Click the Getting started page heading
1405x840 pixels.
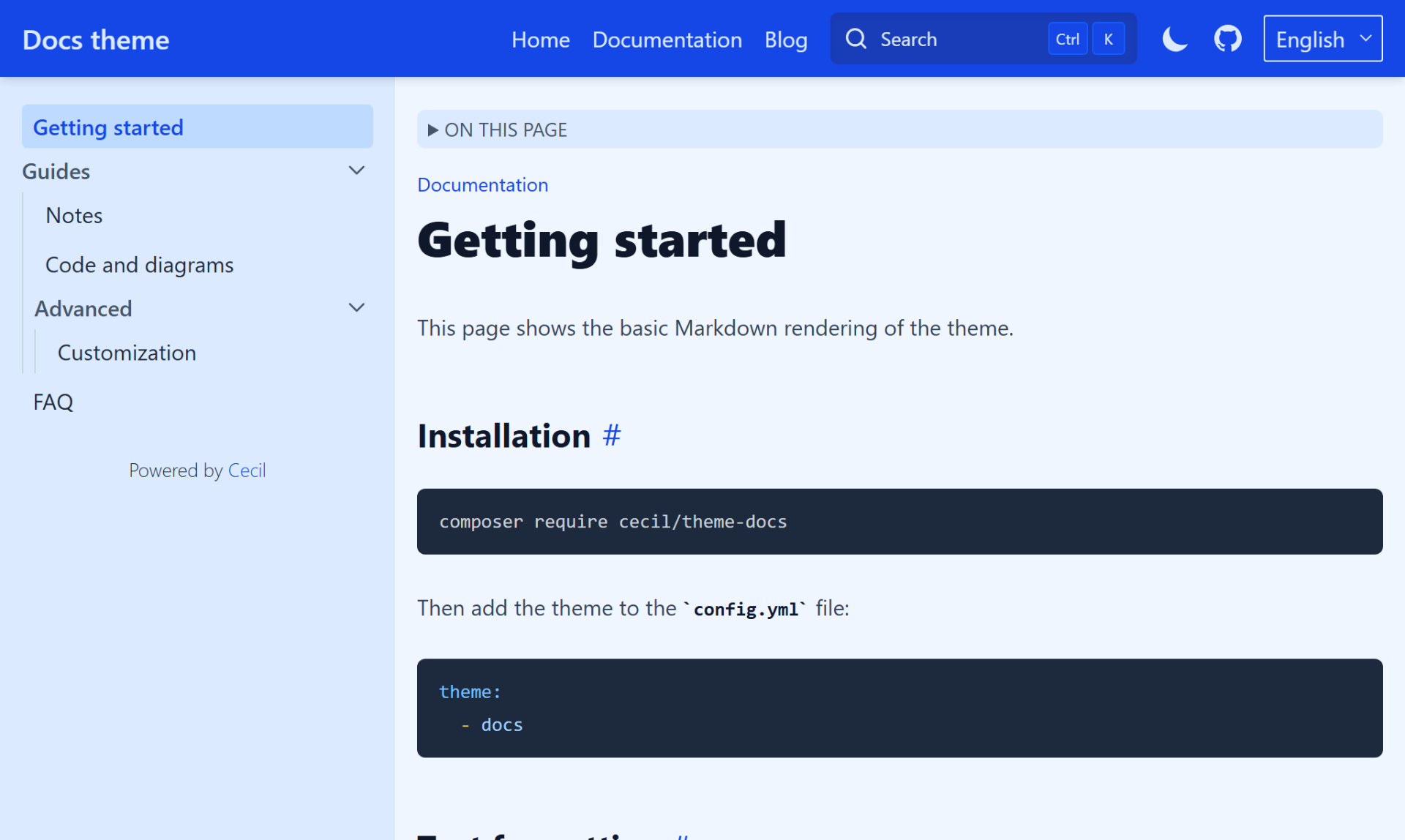(x=602, y=241)
